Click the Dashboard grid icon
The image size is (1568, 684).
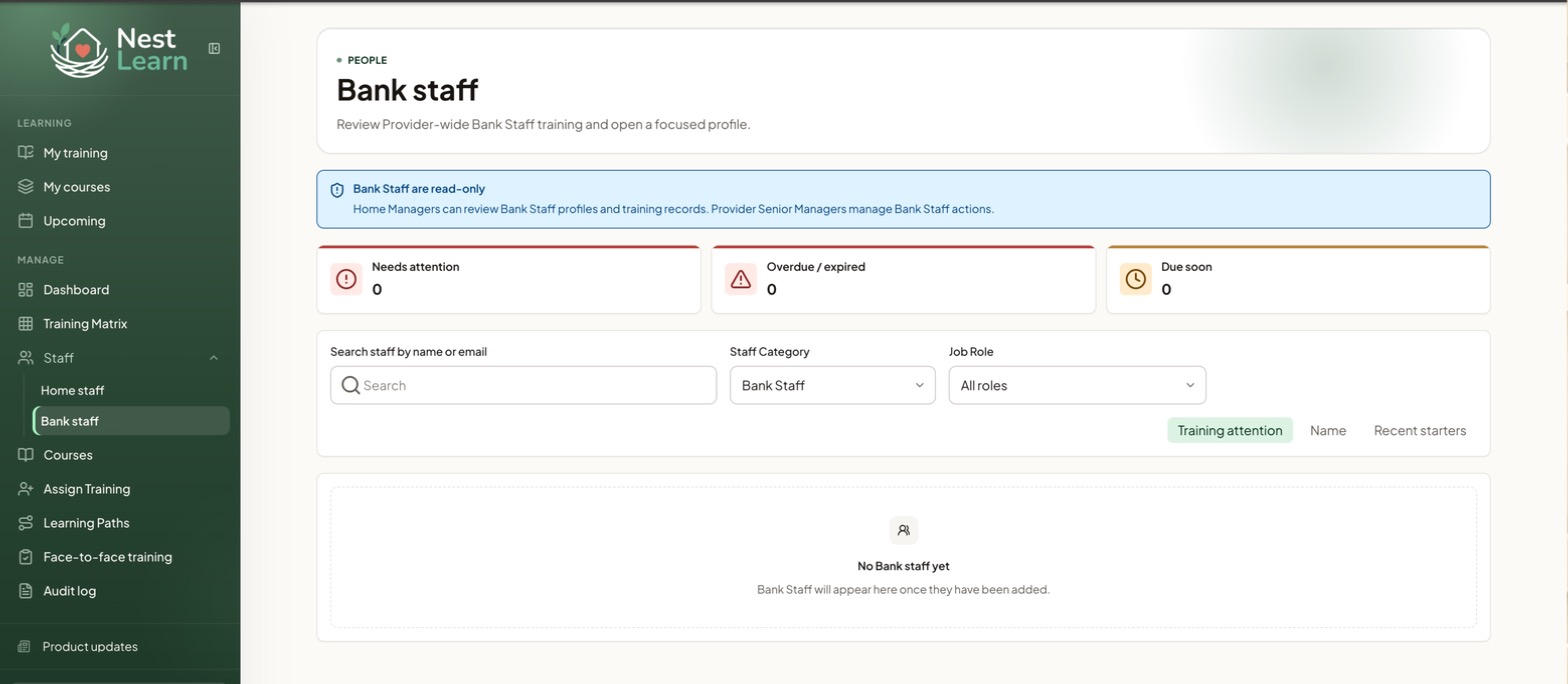coord(26,290)
